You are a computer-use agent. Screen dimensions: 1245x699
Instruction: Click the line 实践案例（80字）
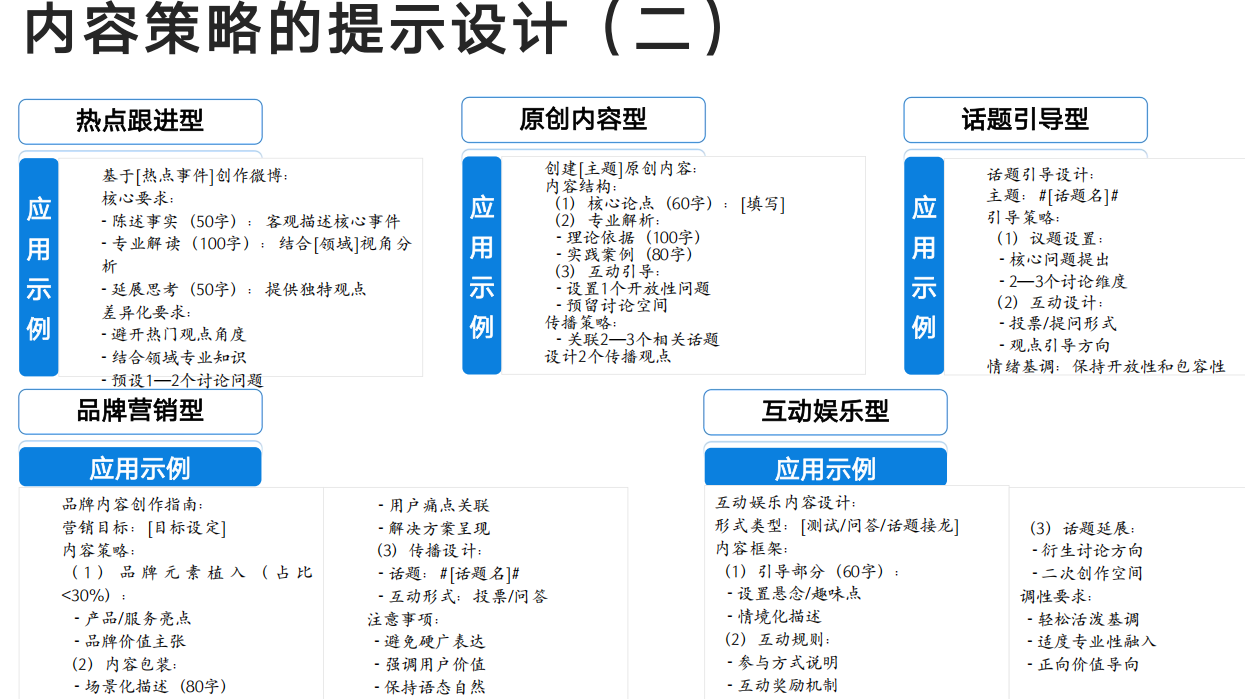coord(624,254)
